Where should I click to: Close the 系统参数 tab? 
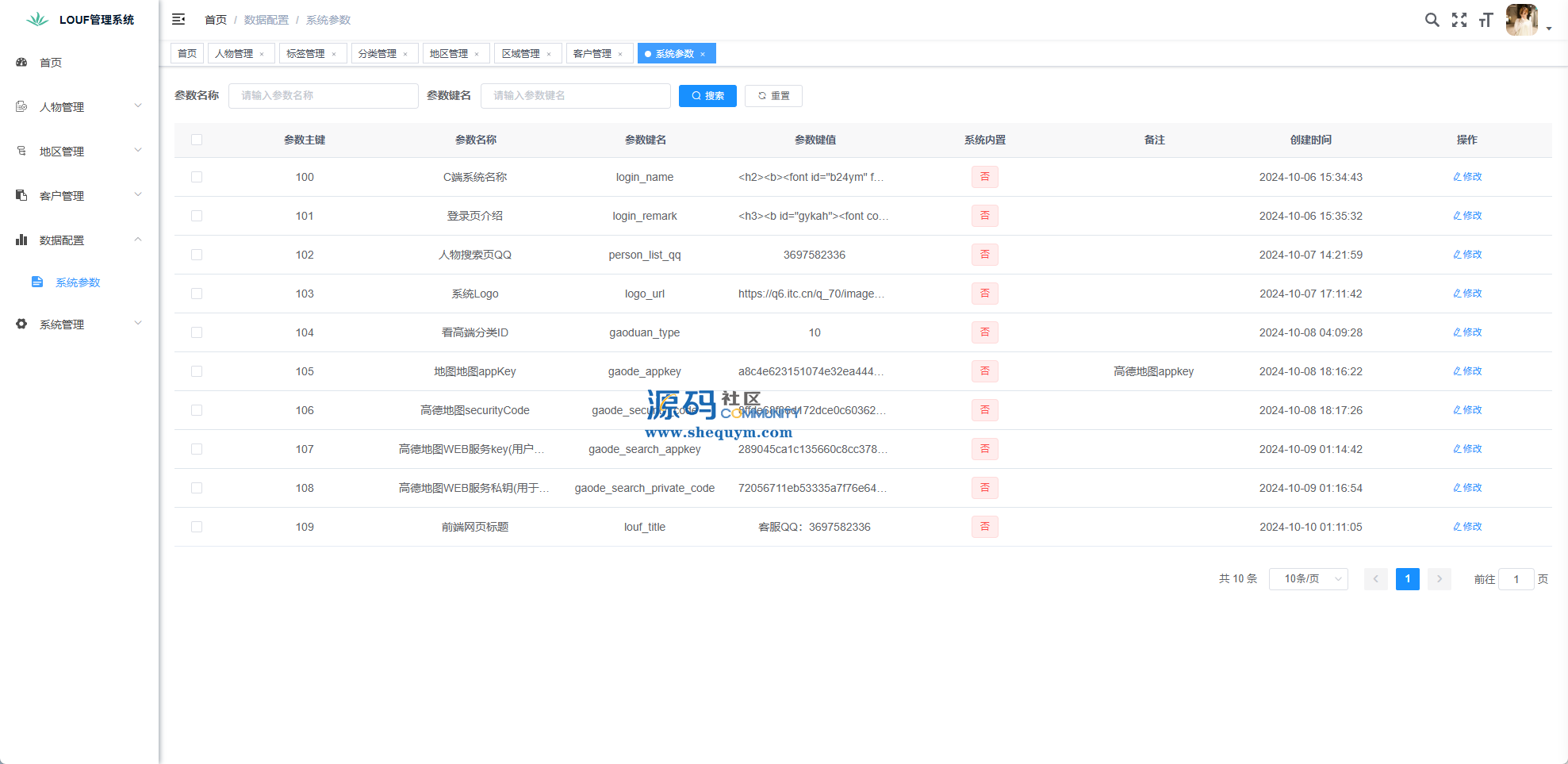(703, 54)
